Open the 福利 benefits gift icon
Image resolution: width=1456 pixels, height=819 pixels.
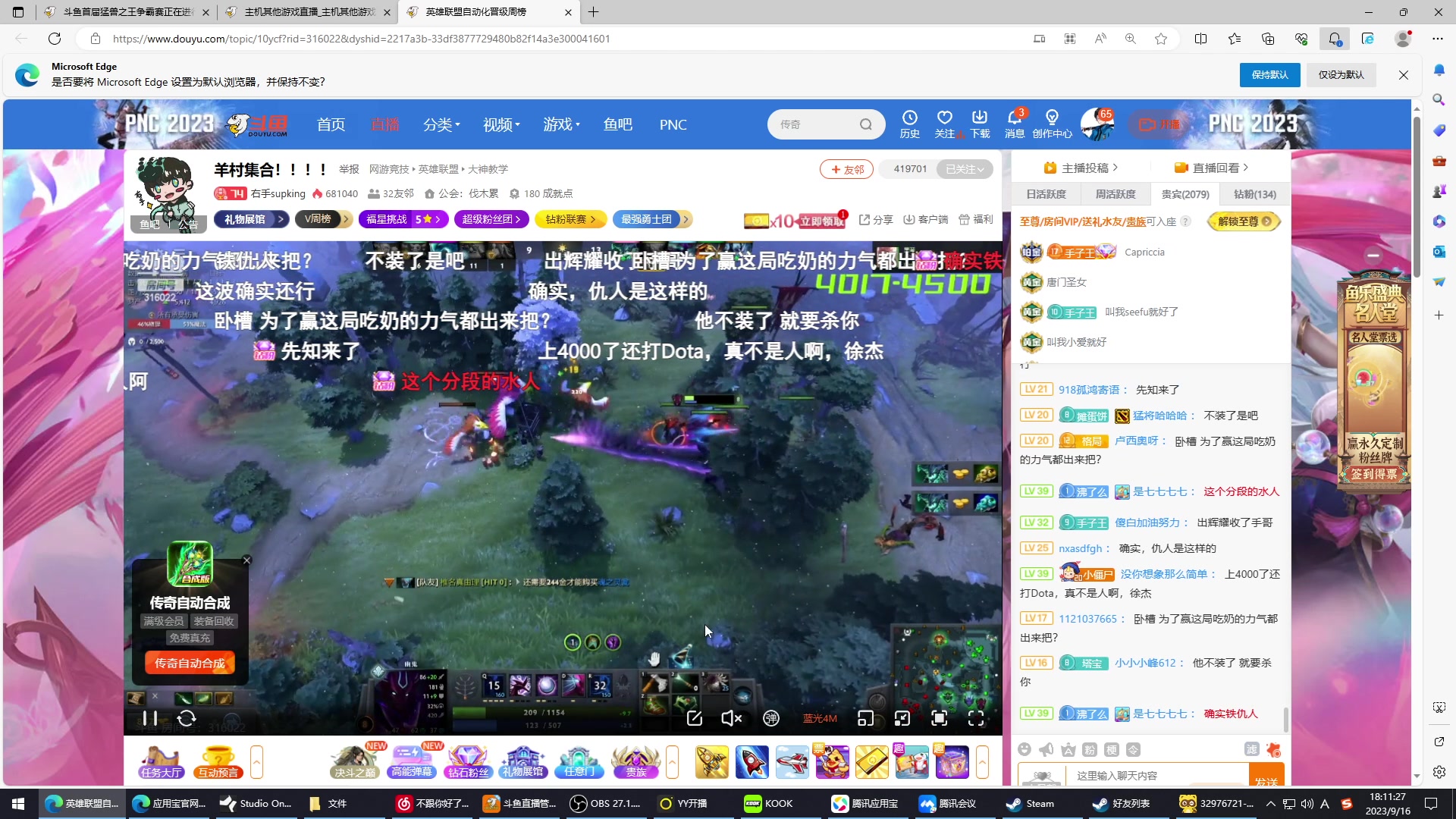click(975, 219)
